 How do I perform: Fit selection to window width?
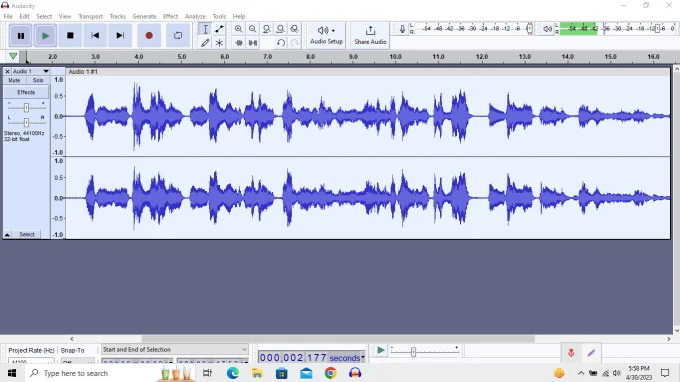[266, 29]
